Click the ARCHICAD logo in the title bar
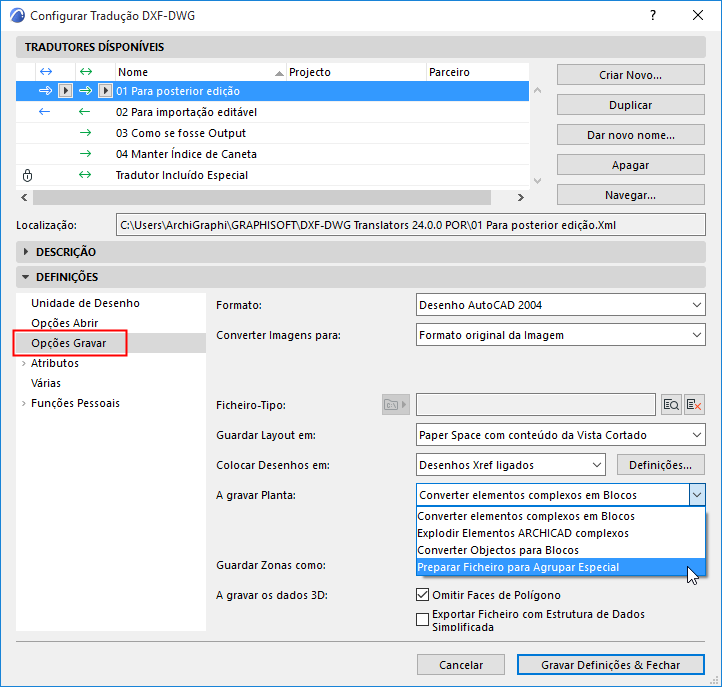Image resolution: width=722 pixels, height=687 pixels. pos(17,15)
